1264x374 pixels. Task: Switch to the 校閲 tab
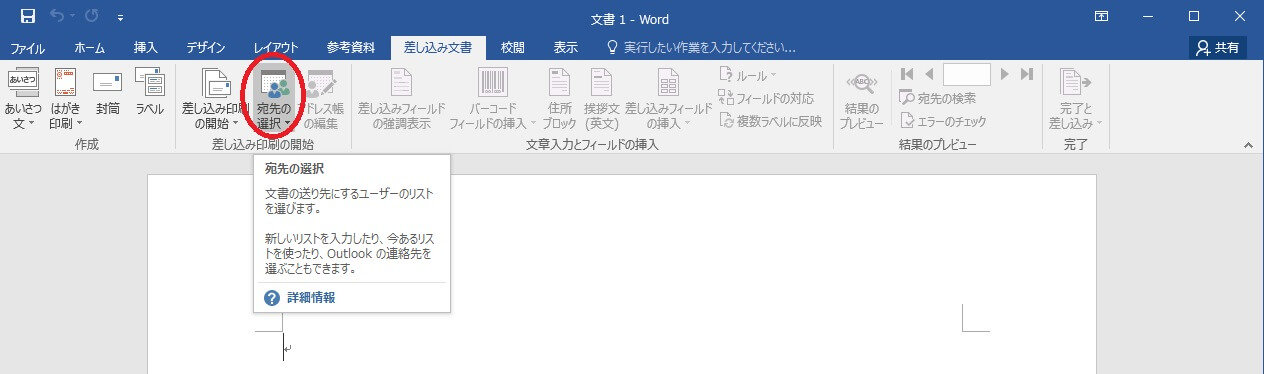pos(513,47)
